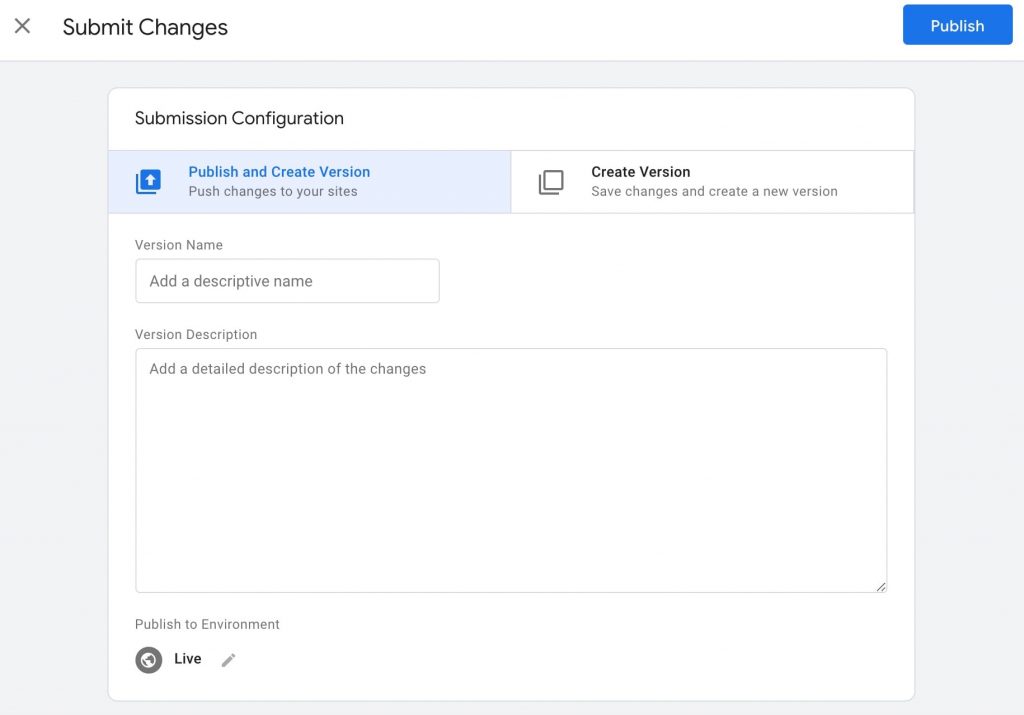This screenshot has width=1024, height=715.
Task: Select the Publish and Create Version tab
Action: point(309,181)
